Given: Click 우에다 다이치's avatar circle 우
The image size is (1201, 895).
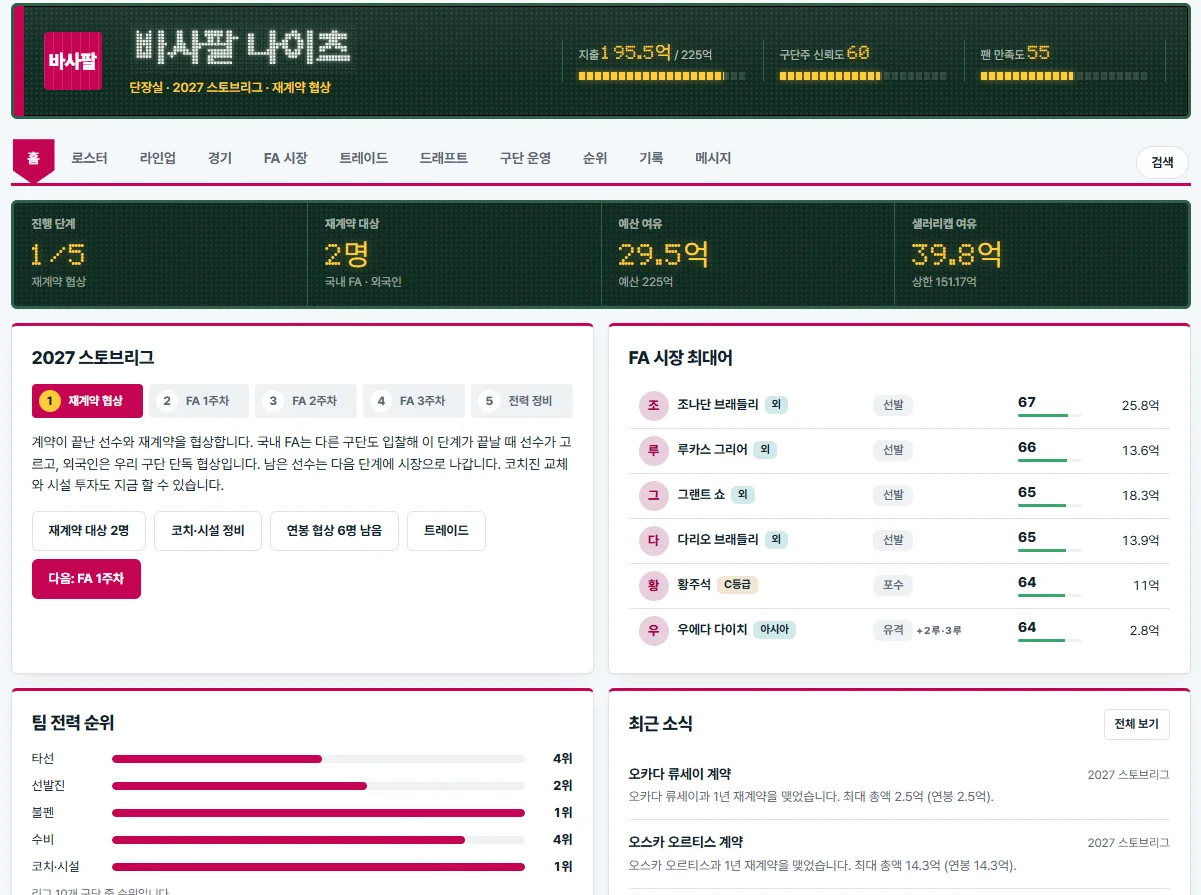Looking at the screenshot, I should 653,630.
